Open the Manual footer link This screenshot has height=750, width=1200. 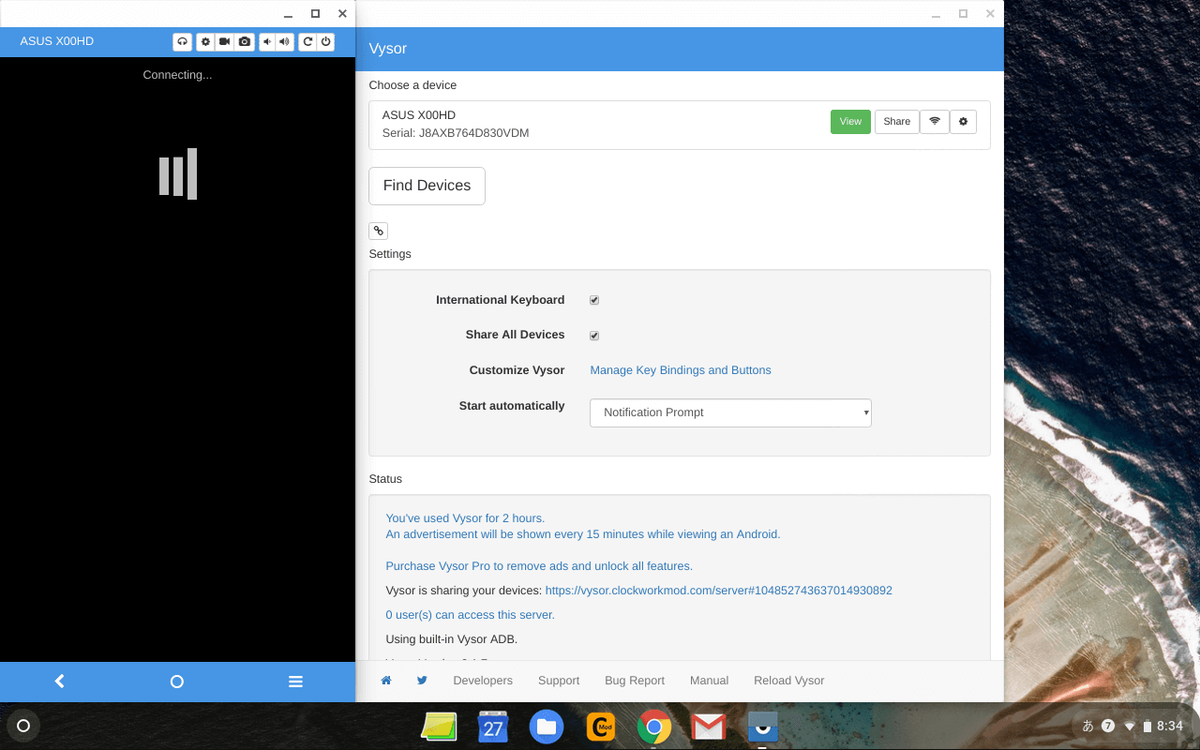point(709,680)
